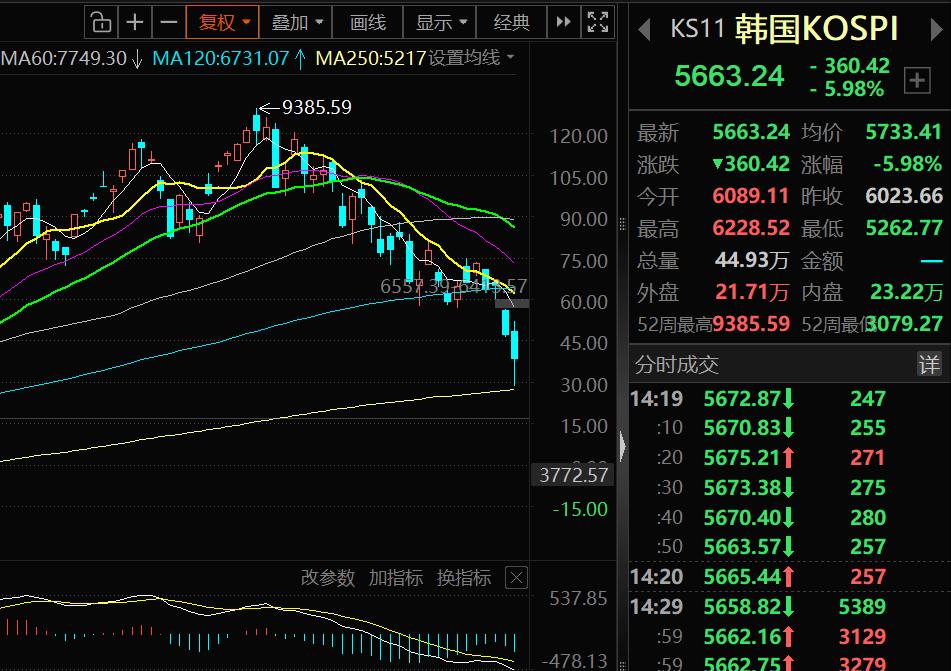Select the 画线 drawing tool
Viewport: 951px width, 671px height.
pyautogui.click(x=368, y=22)
